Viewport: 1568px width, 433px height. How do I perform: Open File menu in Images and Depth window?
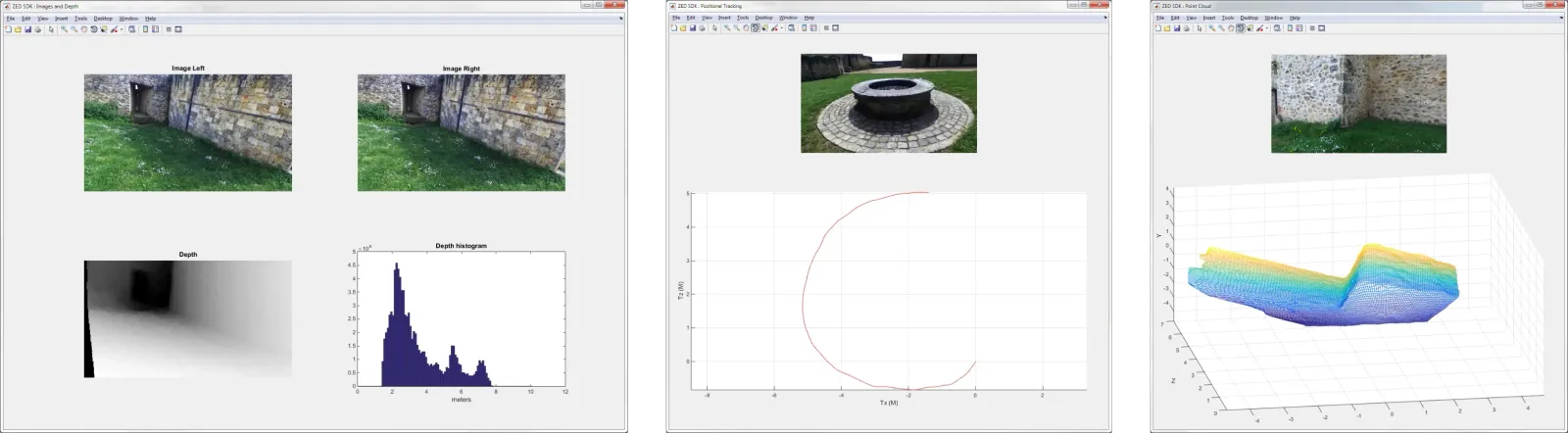pyautogui.click(x=11, y=19)
